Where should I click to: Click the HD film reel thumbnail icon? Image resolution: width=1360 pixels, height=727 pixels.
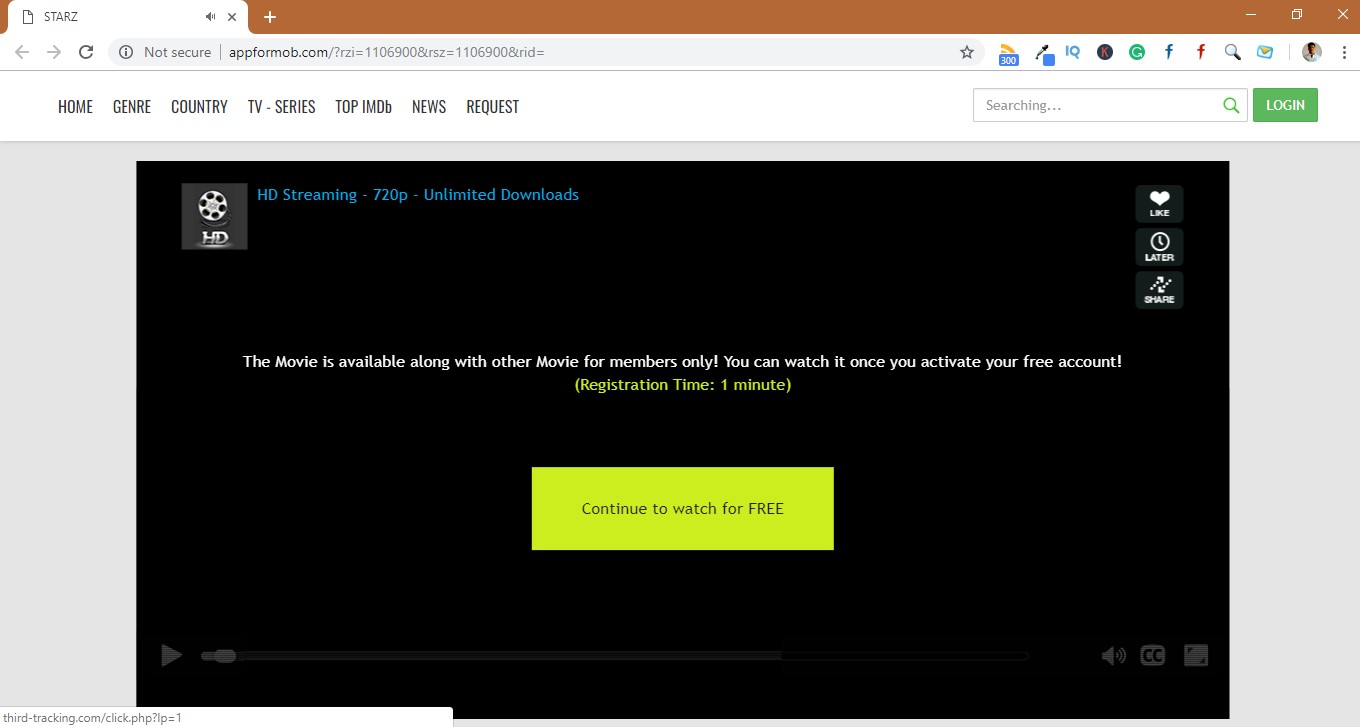pyautogui.click(x=213, y=215)
